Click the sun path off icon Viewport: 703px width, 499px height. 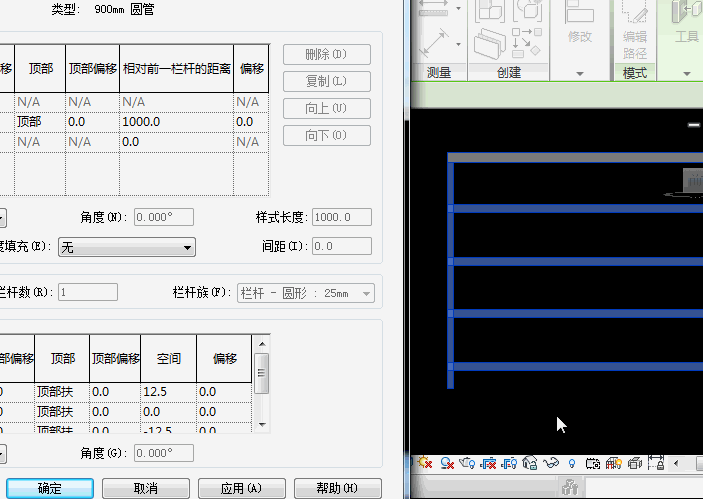pyautogui.click(x=426, y=463)
